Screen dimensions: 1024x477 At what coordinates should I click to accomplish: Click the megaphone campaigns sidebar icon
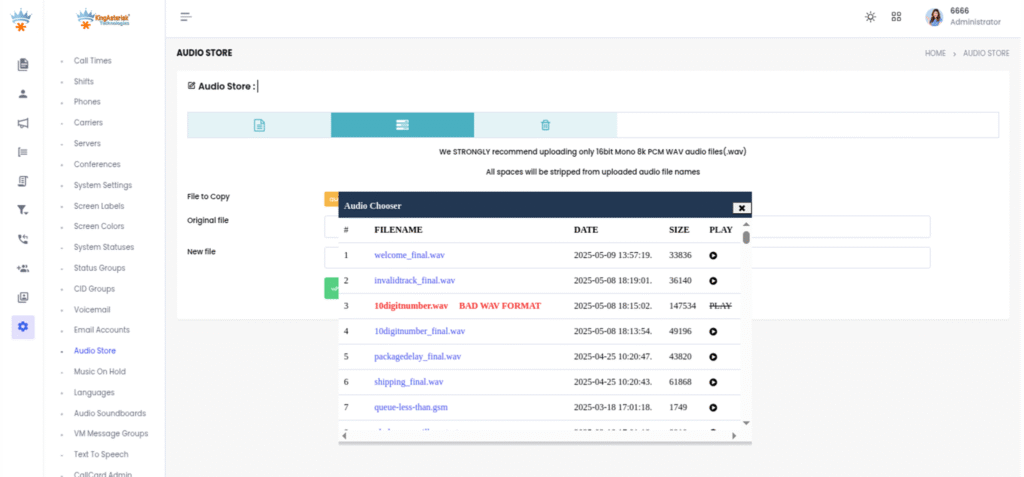pyautogui.click(x=23, y=123)
